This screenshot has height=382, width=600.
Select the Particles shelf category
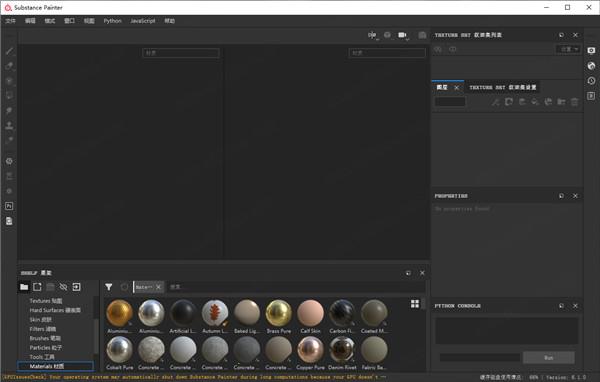(46, 348)
